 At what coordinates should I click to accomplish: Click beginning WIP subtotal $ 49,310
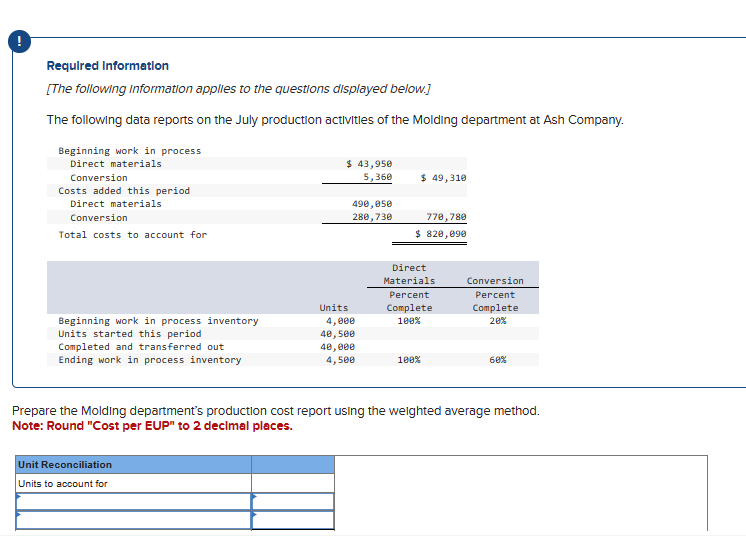point(443,177)
